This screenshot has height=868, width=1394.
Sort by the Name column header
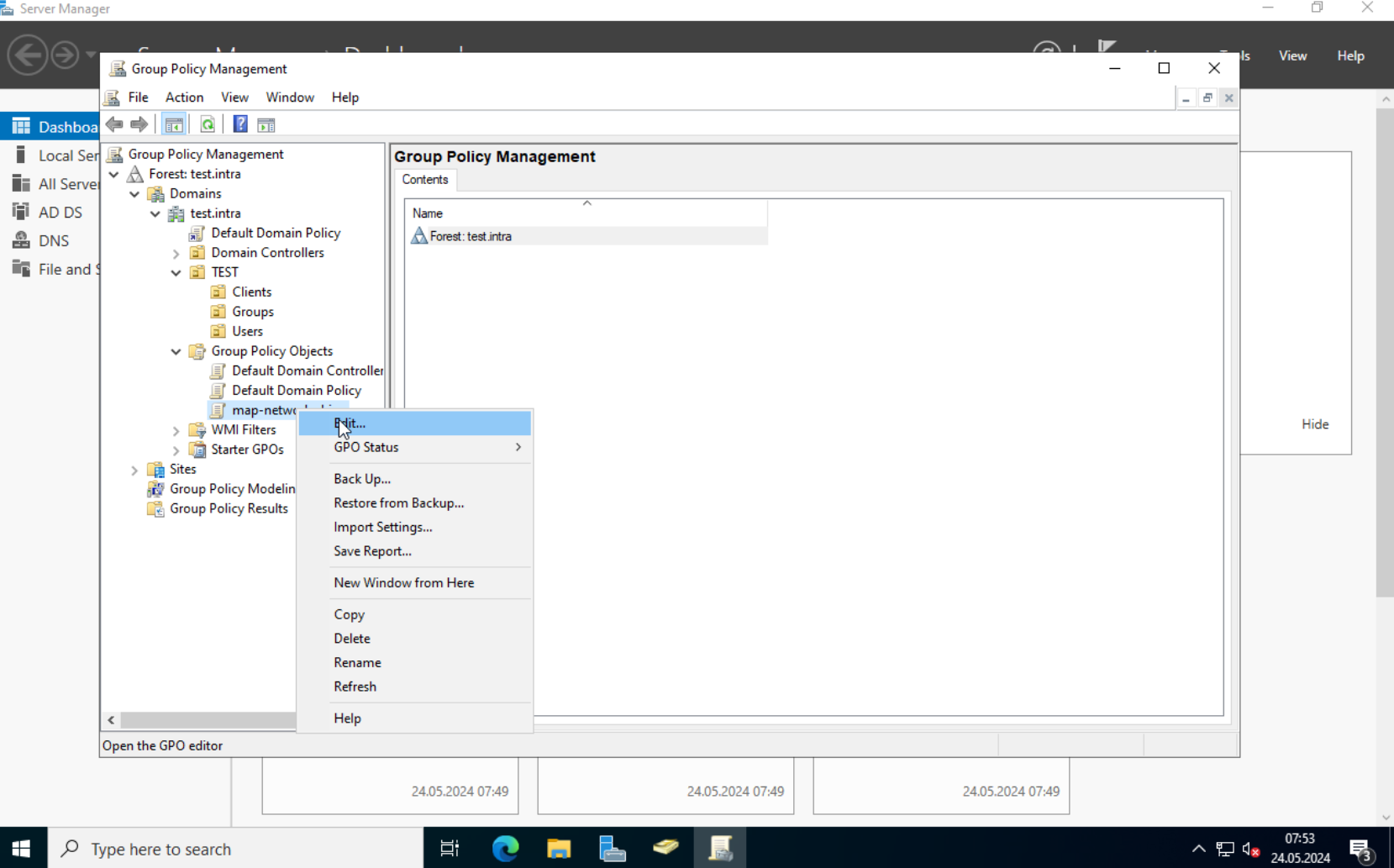[x=587, y=213]
